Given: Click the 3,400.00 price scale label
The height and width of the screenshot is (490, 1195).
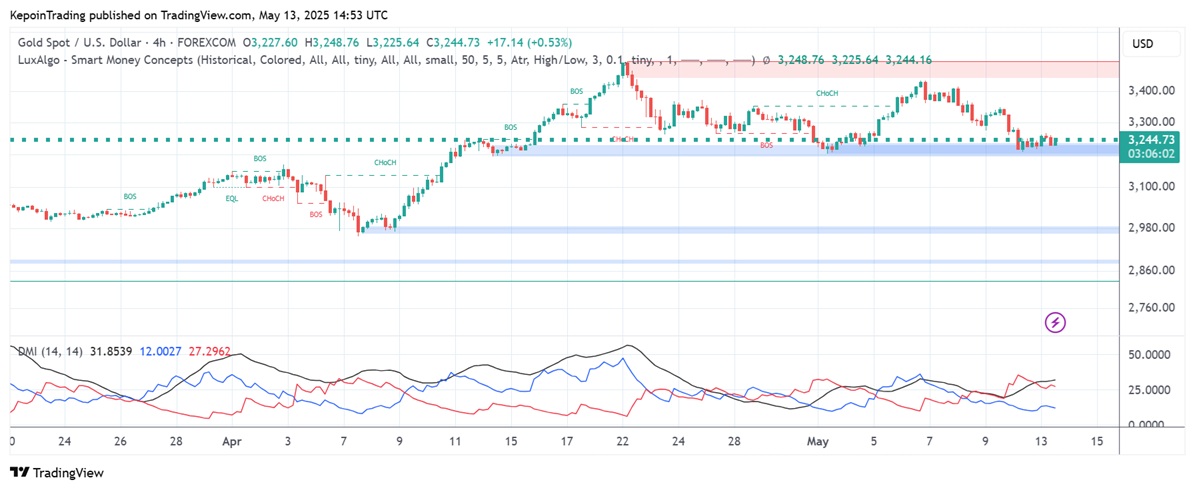Looking at the screenshot, I should (1150, 91).
